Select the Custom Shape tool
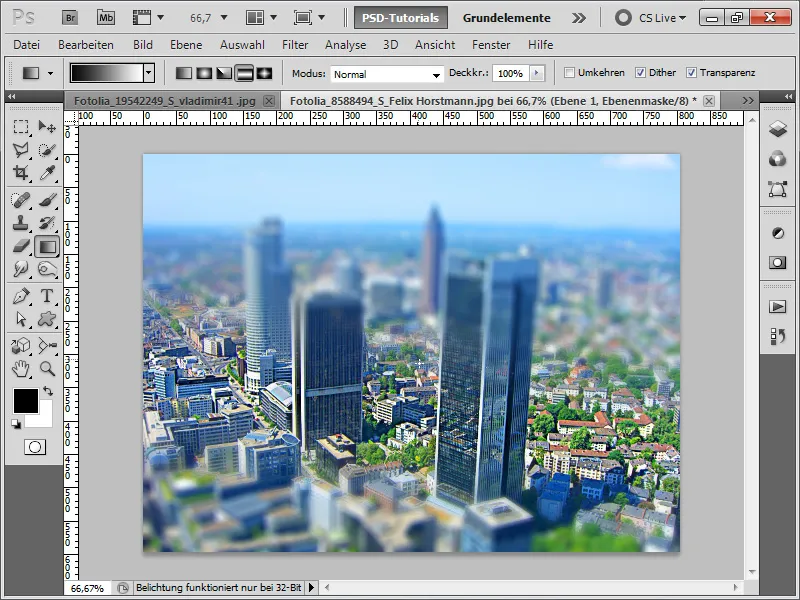This screenshot has width=800, height=600. [x=47, y=319]
